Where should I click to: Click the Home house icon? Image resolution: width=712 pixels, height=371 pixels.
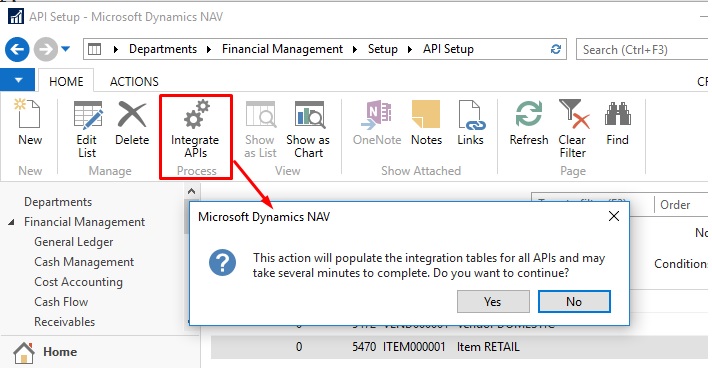(24, 352)
